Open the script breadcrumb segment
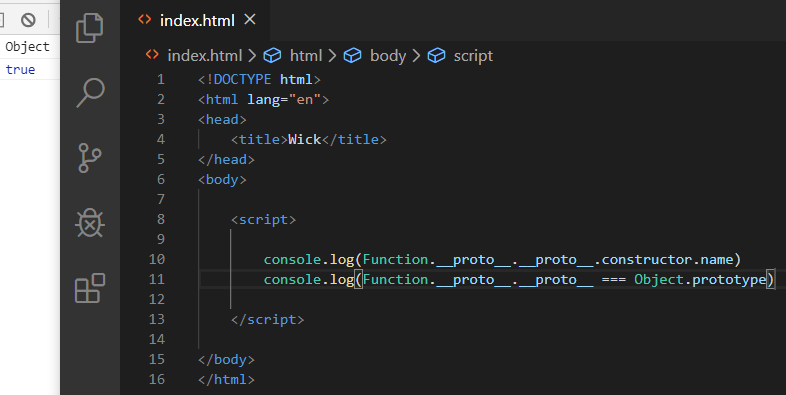Image resolution: width=786 pixels, height=395 pixels. pos(473,56)
